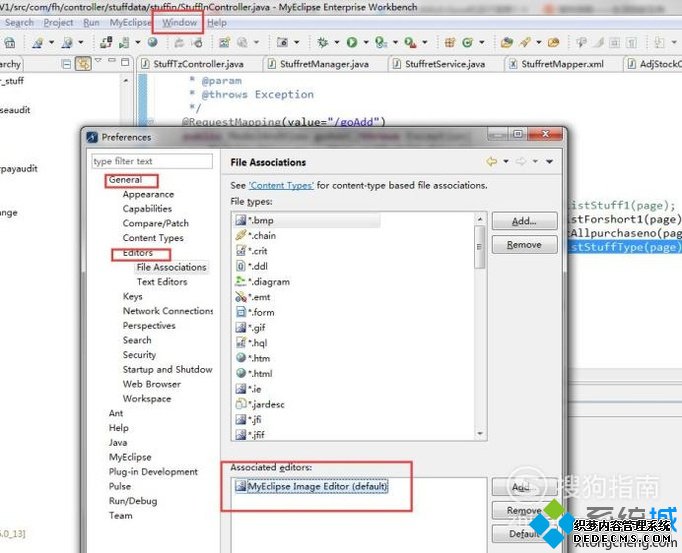This screenshot has width=682, height=553.
Task: Select the *.chain file type
Action: pos(256,235)
